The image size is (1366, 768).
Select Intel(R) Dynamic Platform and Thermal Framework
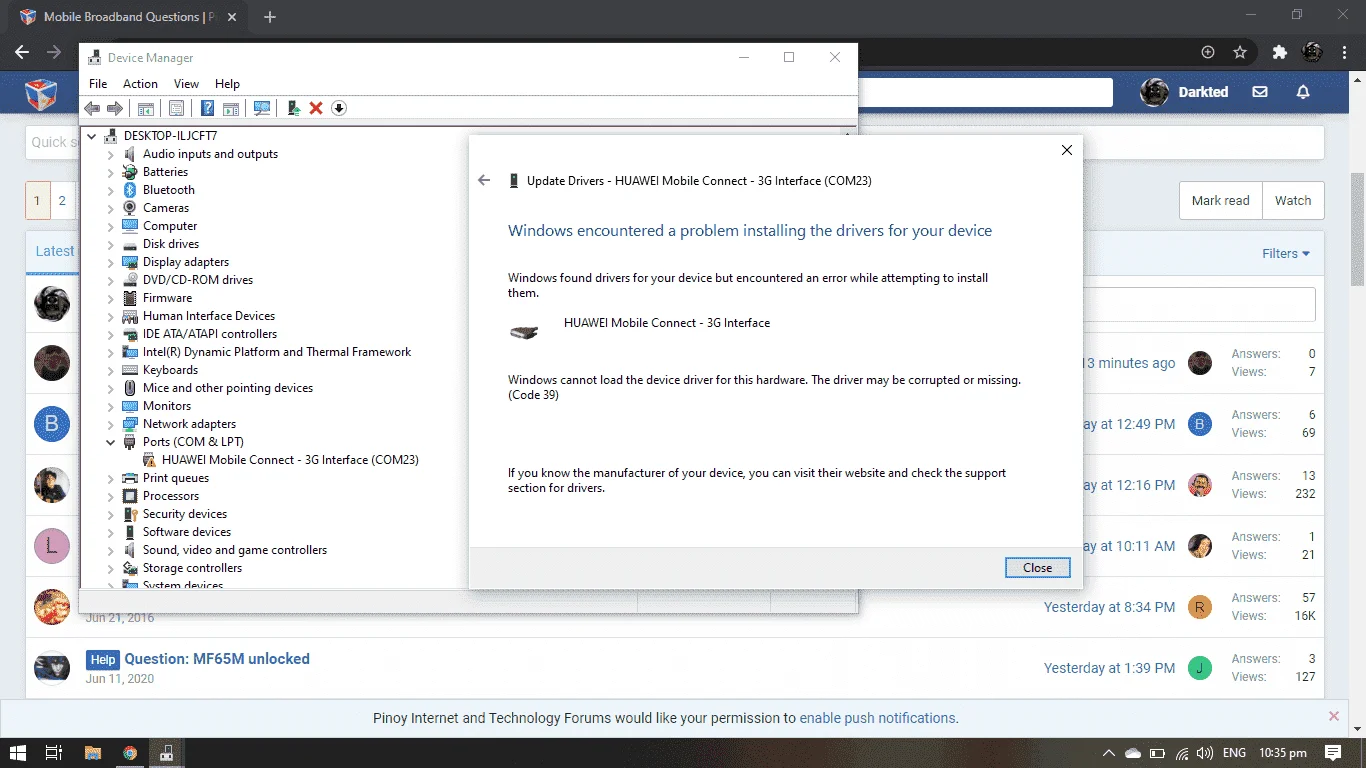click(277, 352)
